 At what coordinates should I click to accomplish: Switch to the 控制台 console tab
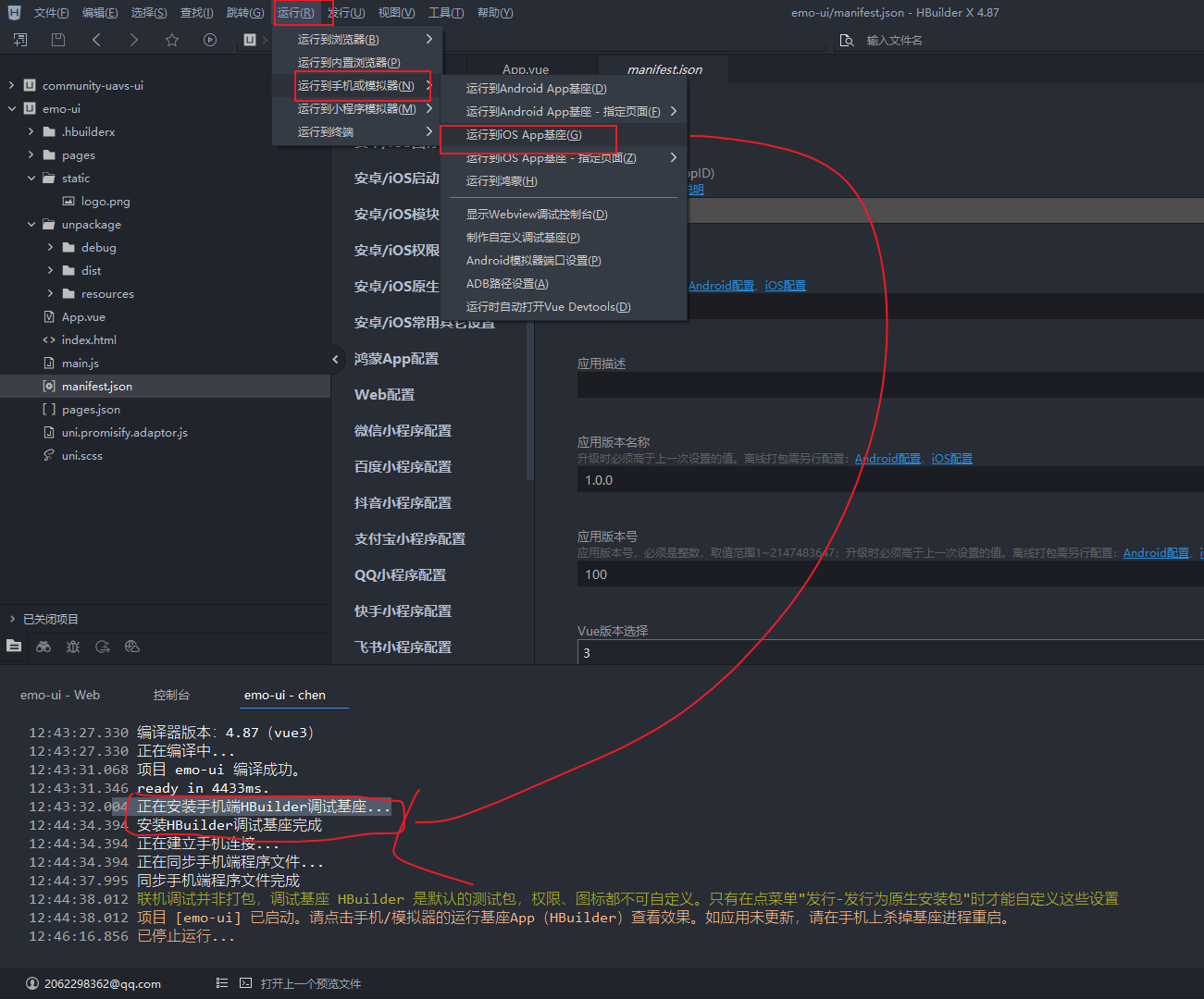(x=171, y=695)
